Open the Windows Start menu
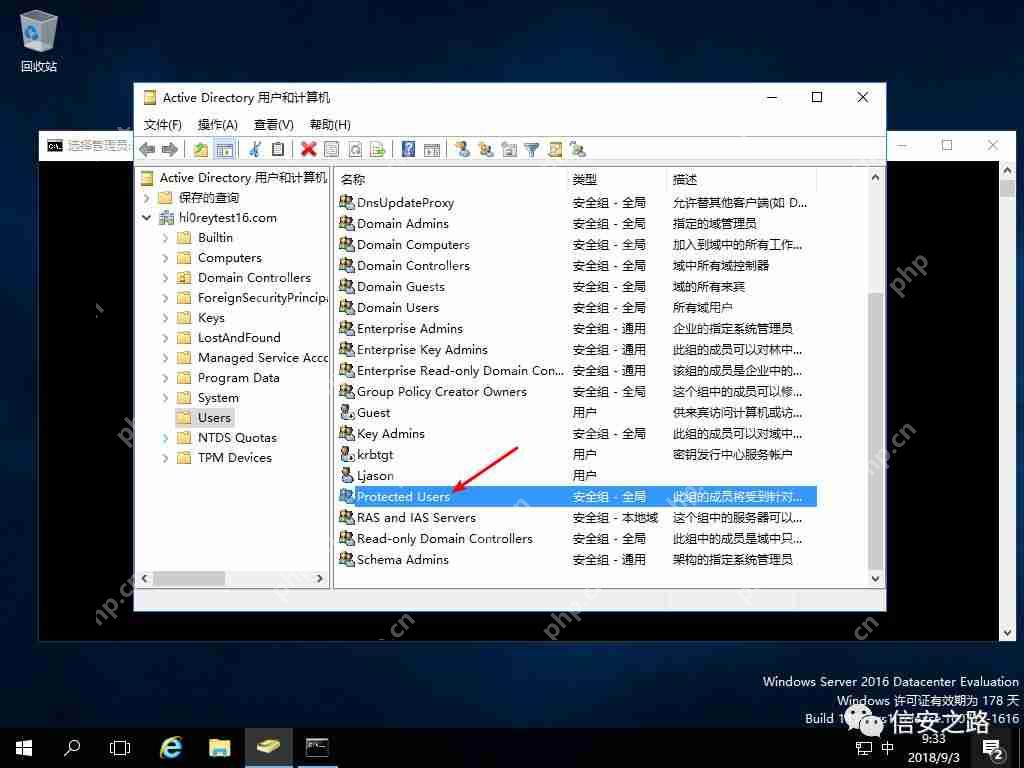 [x=24, y=748]
